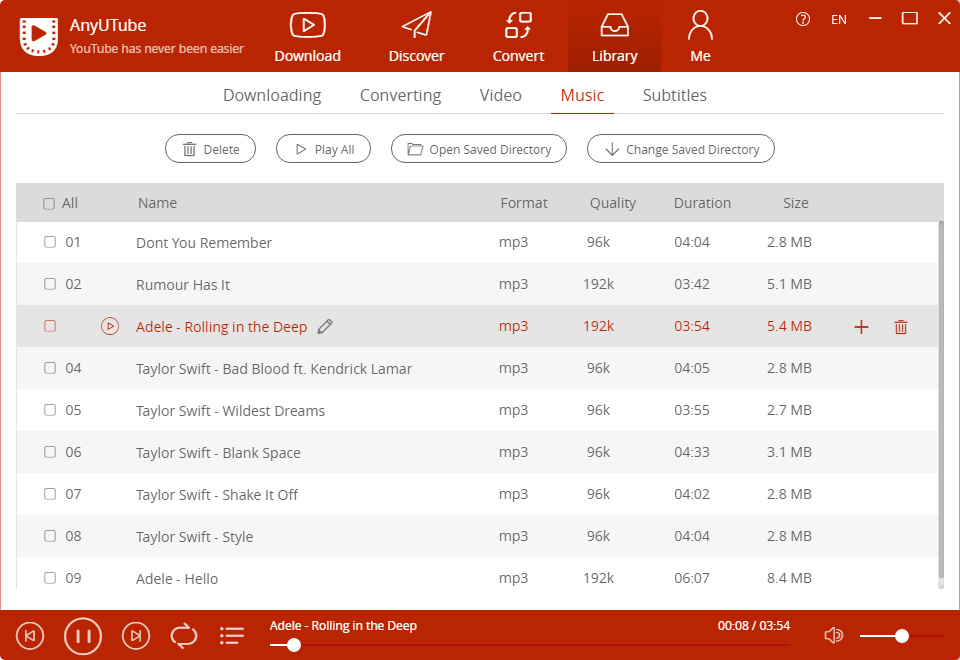Rename Rolling in the Deep via pencil icon
This screenshot has height=660, width=960.
(325, 326)
